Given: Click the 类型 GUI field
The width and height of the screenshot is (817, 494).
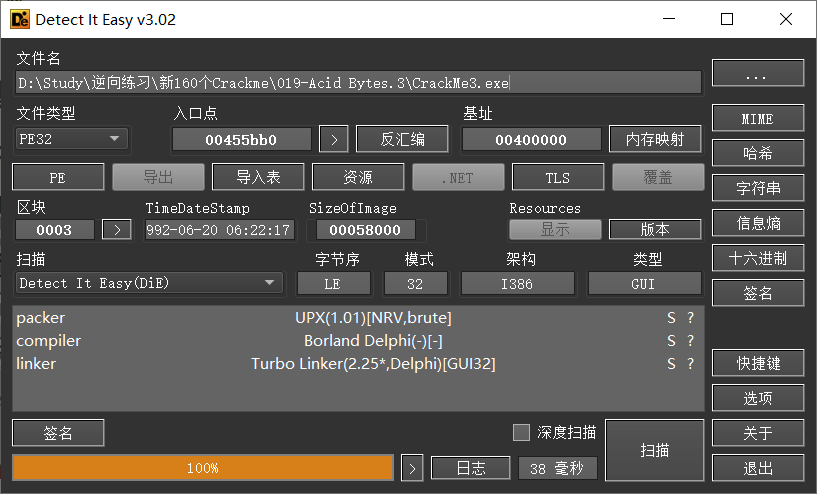Looking at the screenshot, I should 644,284.
